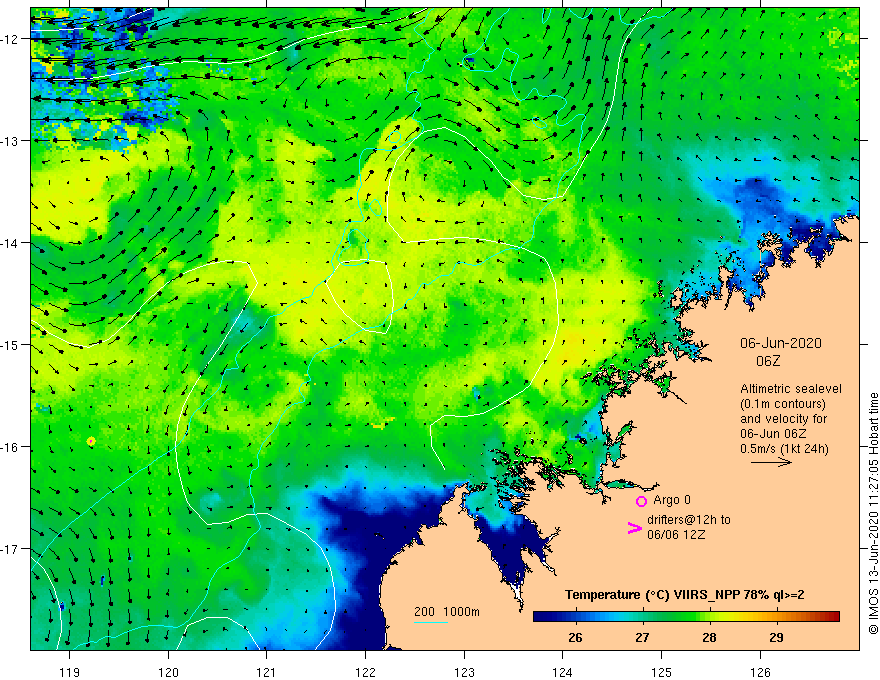
Task: Click the 0.5m/s velocity scale arrow
Action: [771, 462]
